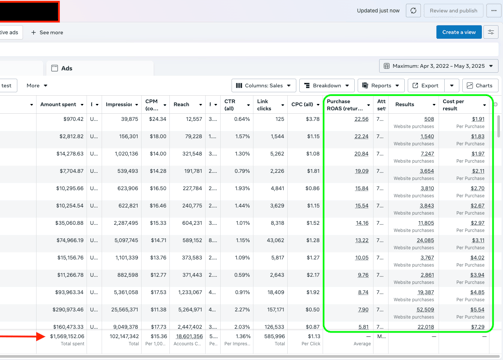
Task: Expand the Reports dropdown
Action: pyautogui.click(x=381, y=86)
